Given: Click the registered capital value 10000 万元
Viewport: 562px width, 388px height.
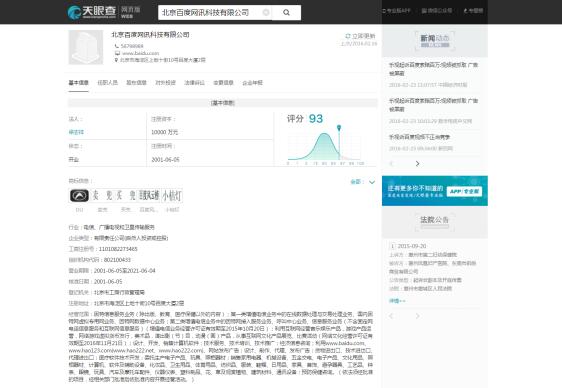Looking at the screenshot, I should coord(165,132).
